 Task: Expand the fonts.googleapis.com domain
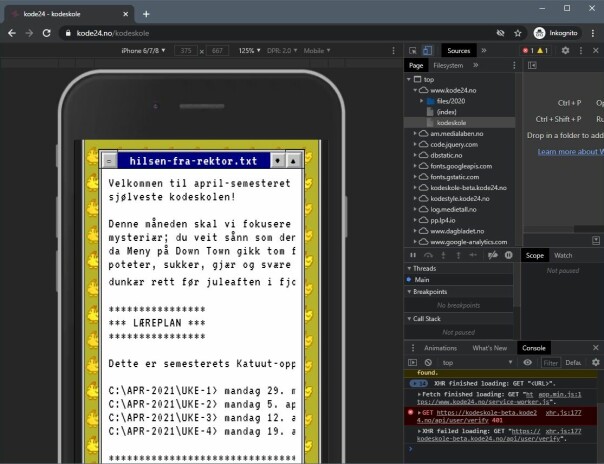click(x=415, y=166)
